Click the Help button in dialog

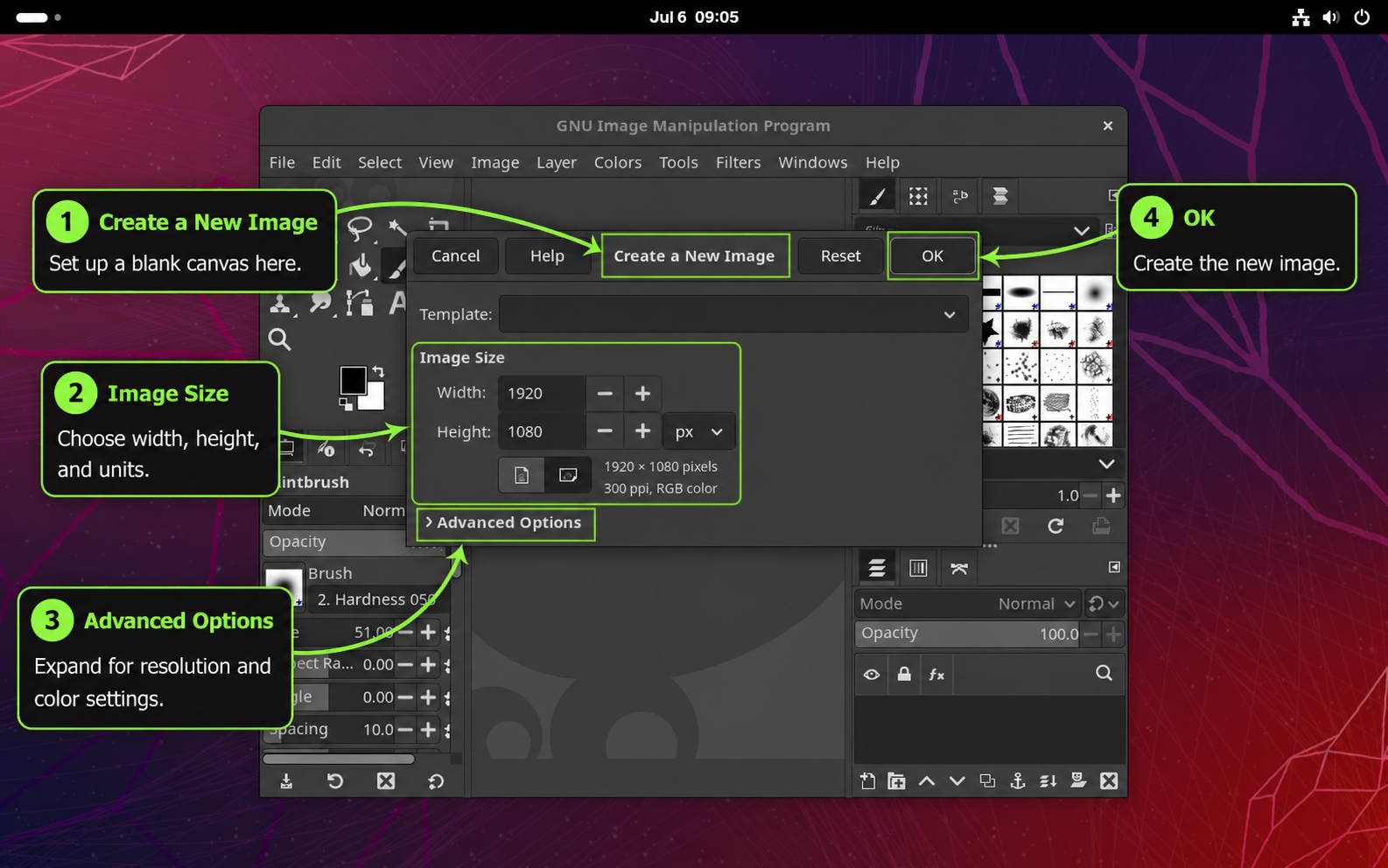click(x=548, y=255)
